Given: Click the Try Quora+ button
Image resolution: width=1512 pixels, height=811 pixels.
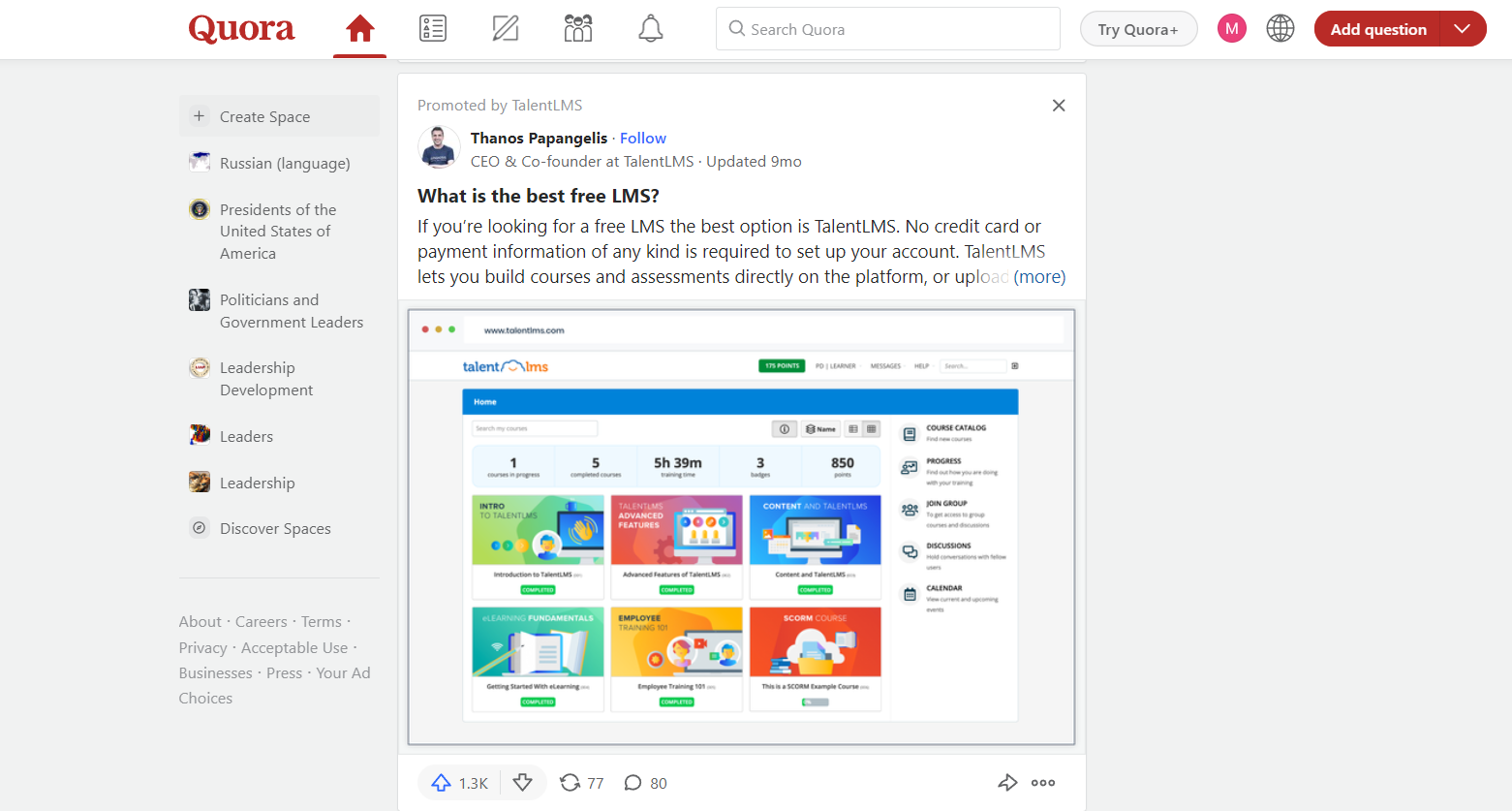Looking at the screenshot, I should pyautogui.click(x=1138, y=29).
